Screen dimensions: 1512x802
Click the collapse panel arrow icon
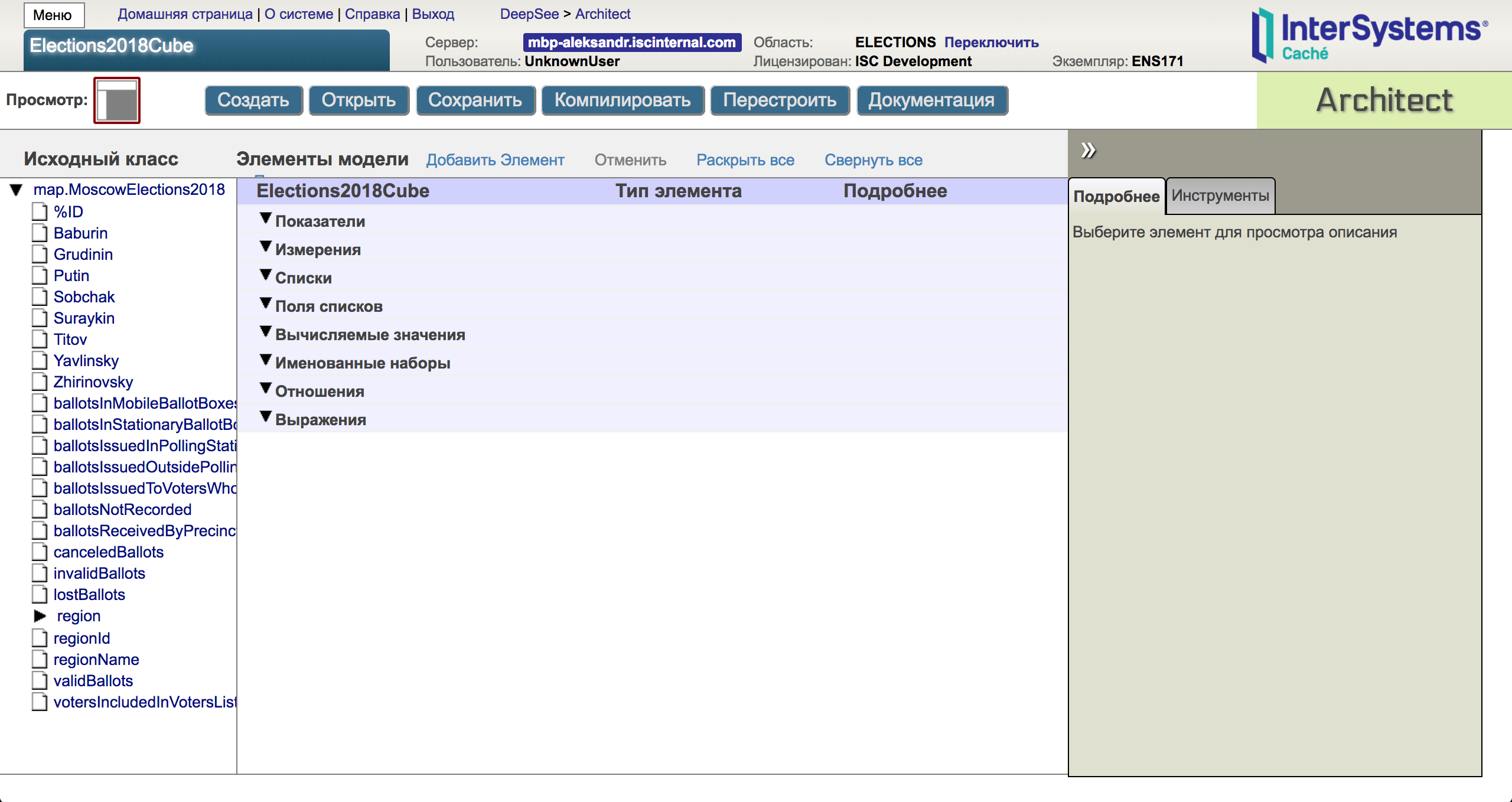point(1088,150)
